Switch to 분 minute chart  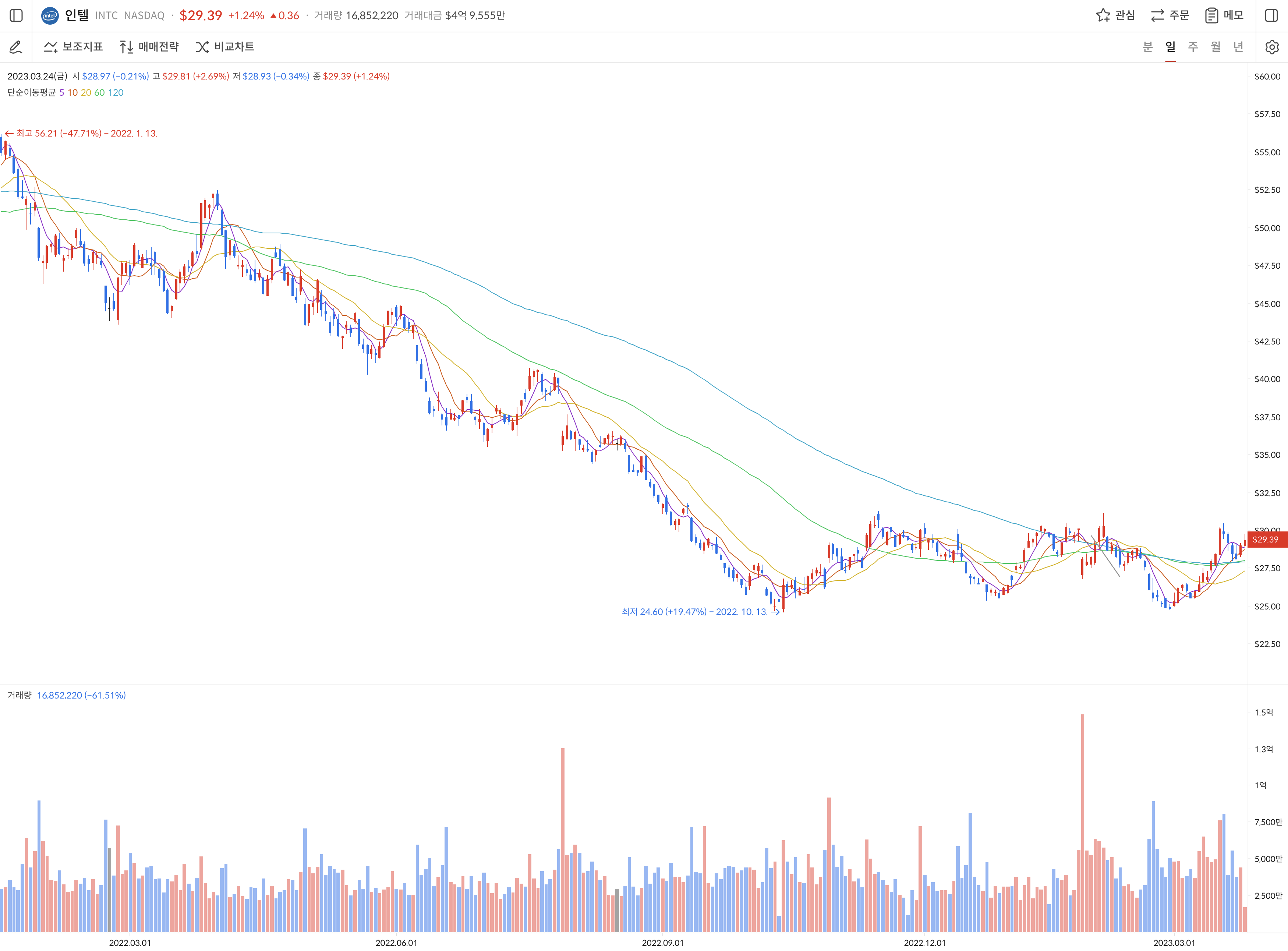1147,47
